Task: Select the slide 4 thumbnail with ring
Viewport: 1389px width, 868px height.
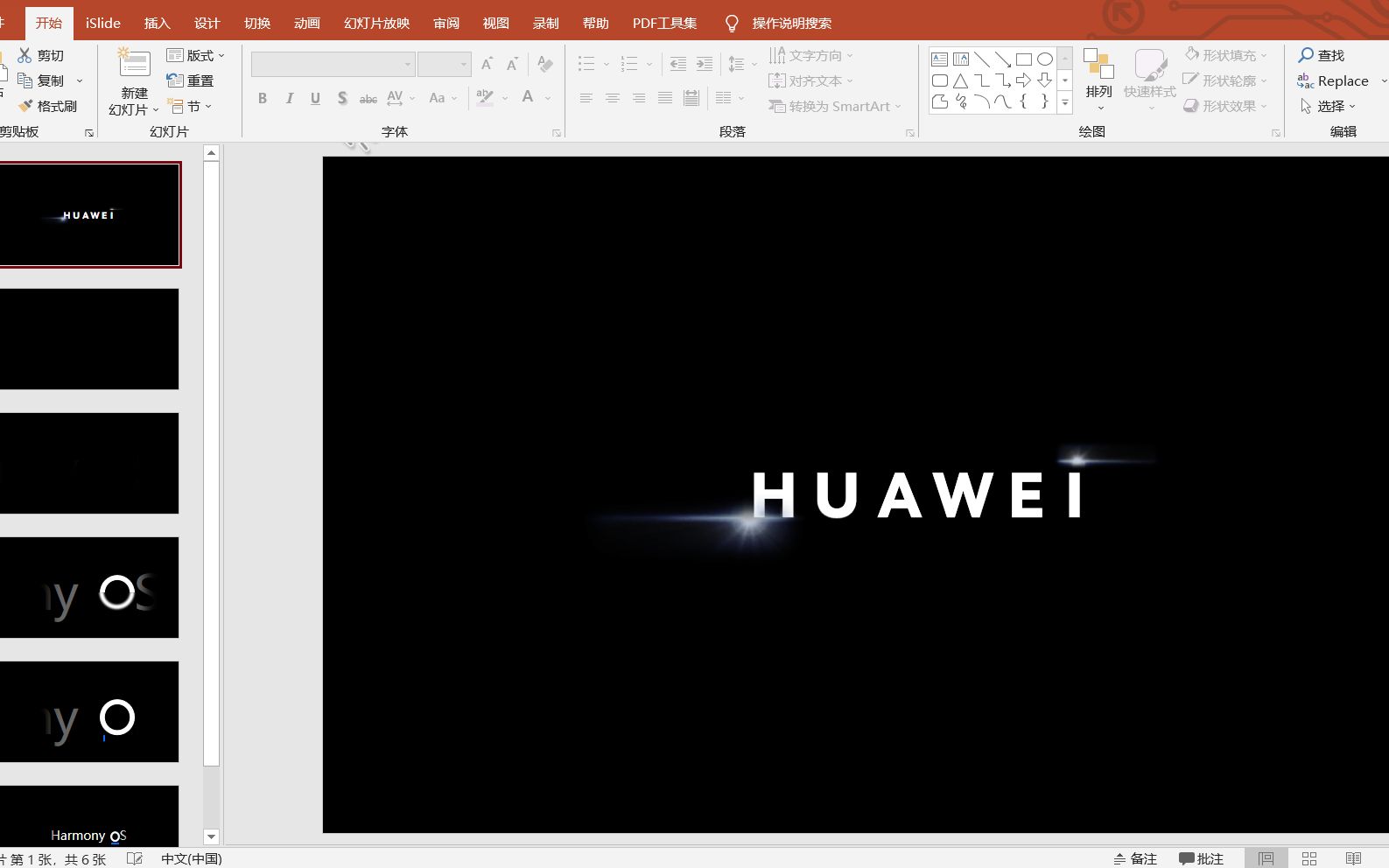Action: (89, 588)
